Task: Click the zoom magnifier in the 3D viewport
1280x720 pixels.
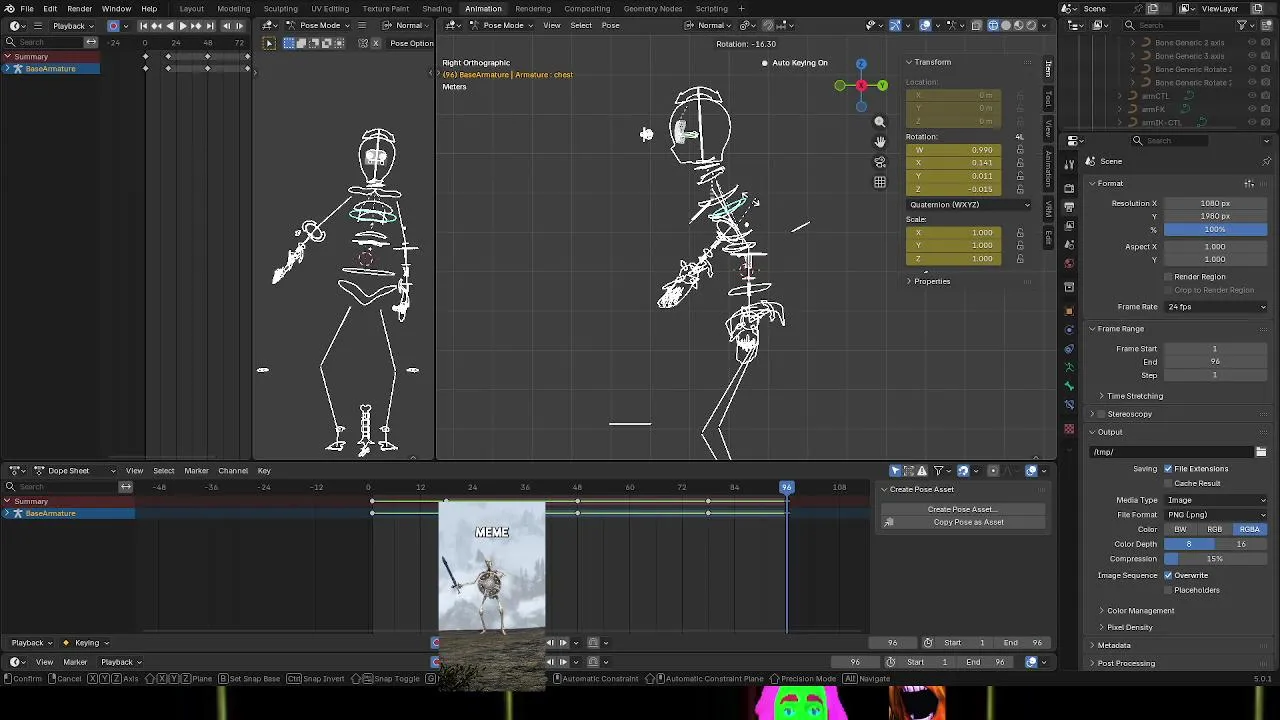Action: (x=880, y=122)
